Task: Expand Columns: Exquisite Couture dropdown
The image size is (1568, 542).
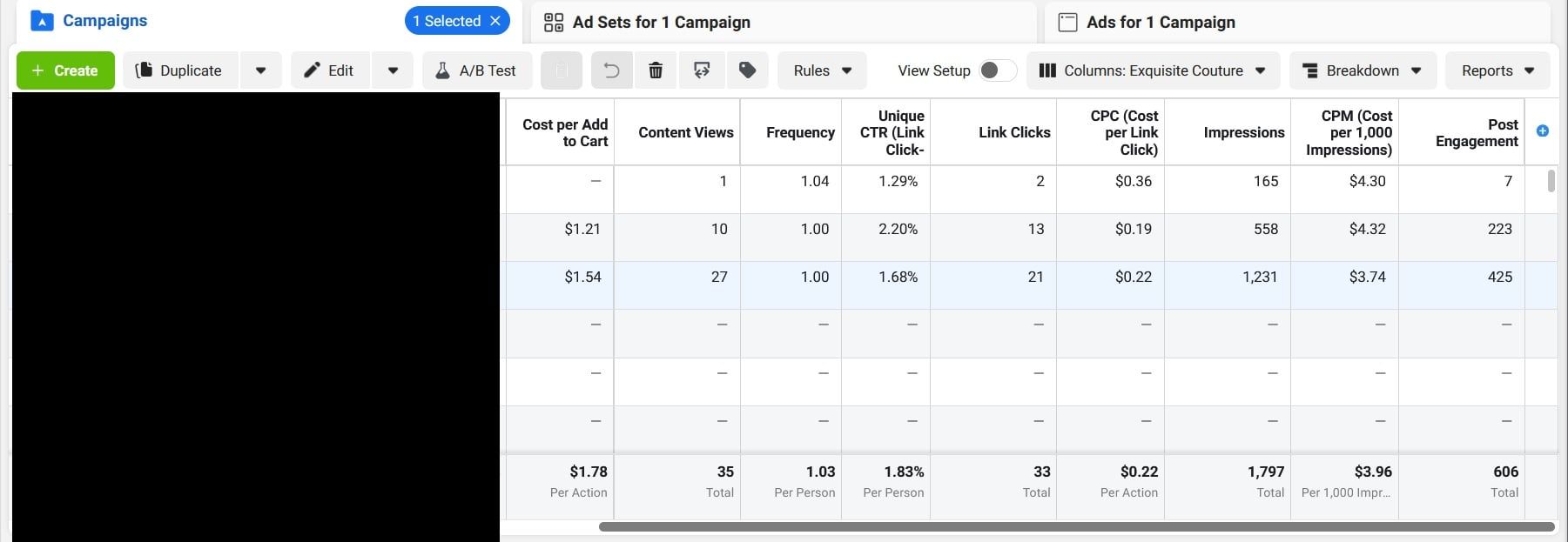Action: (x=1153, y=70)
